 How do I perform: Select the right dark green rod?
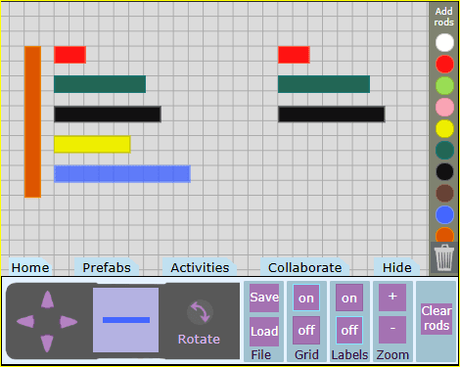point(324,84)
